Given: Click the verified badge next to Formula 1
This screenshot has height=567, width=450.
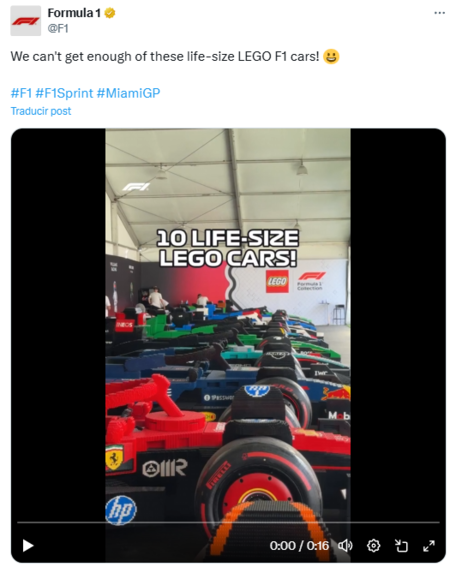Looking at the screenshot, I should pyautogui.click(x=110, y=13).
